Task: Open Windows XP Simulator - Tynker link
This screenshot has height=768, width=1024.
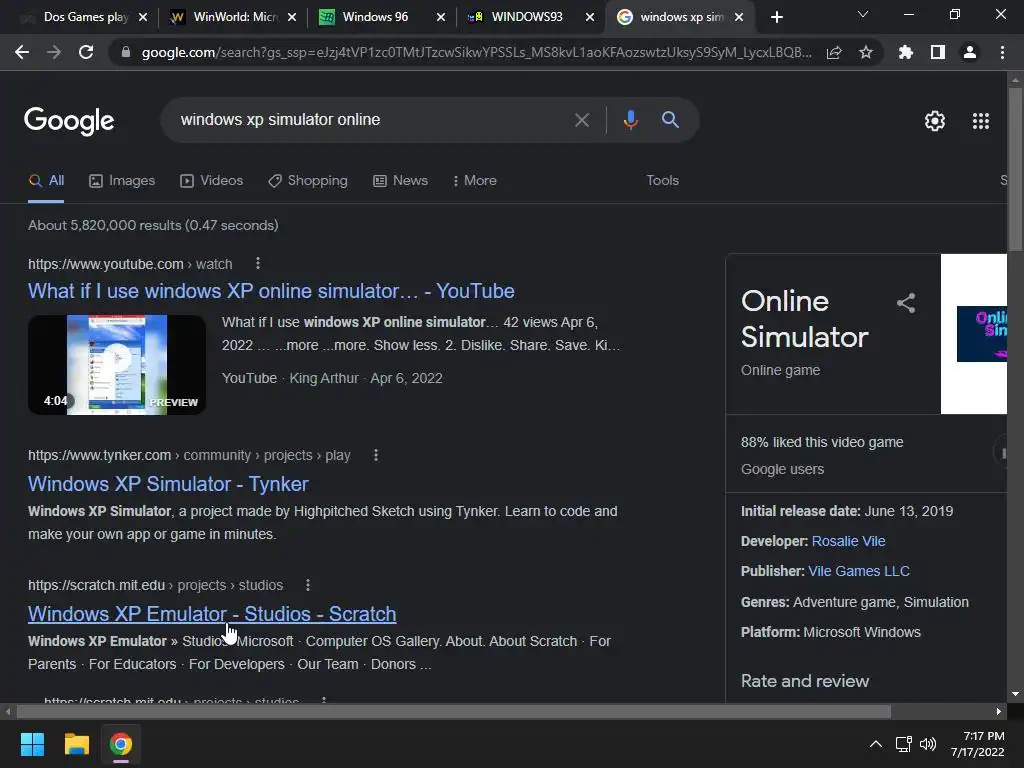Action: click(168, 484)
